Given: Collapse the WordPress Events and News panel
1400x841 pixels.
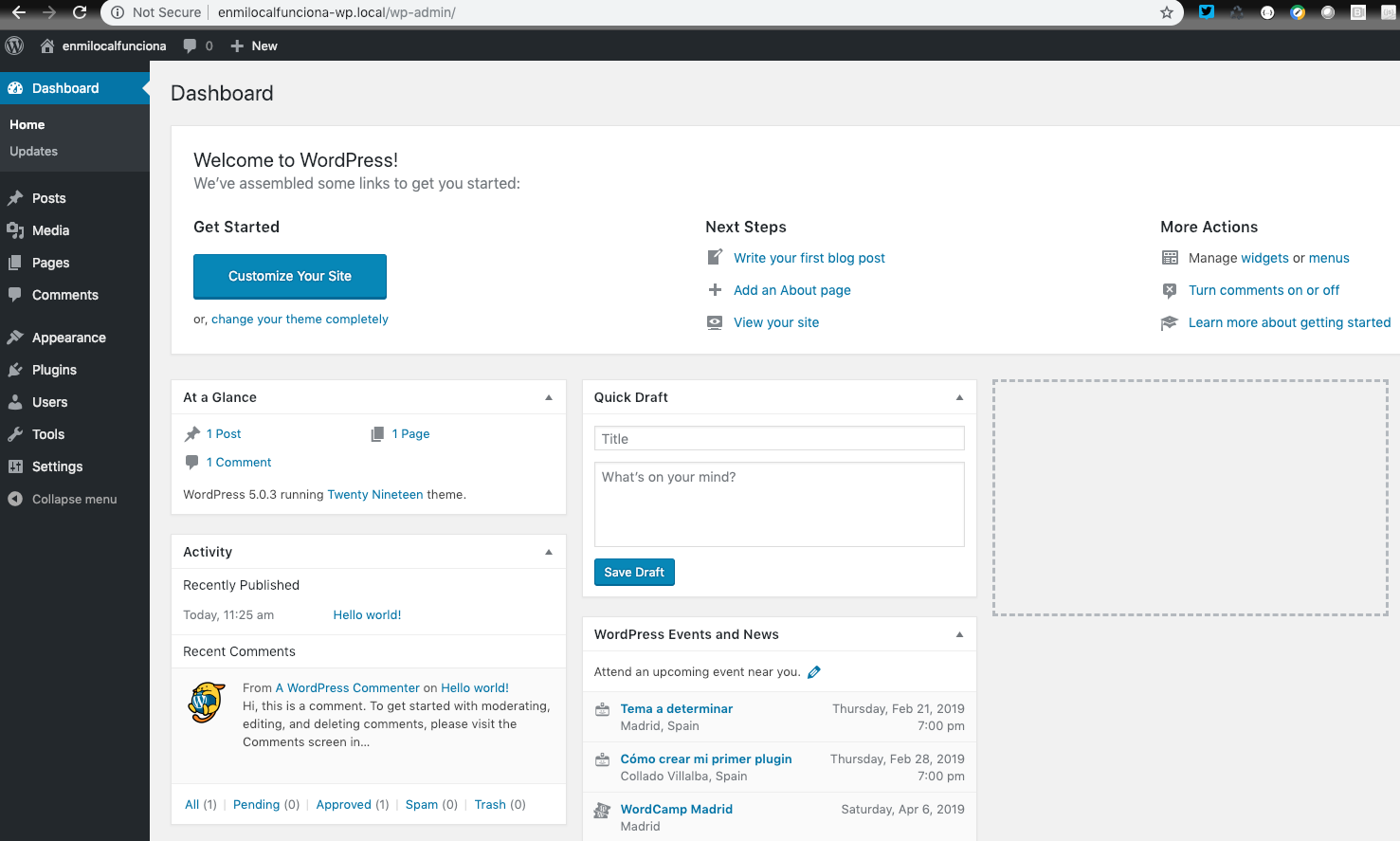Looking at the screenshot, I should (x=959, y=634).
